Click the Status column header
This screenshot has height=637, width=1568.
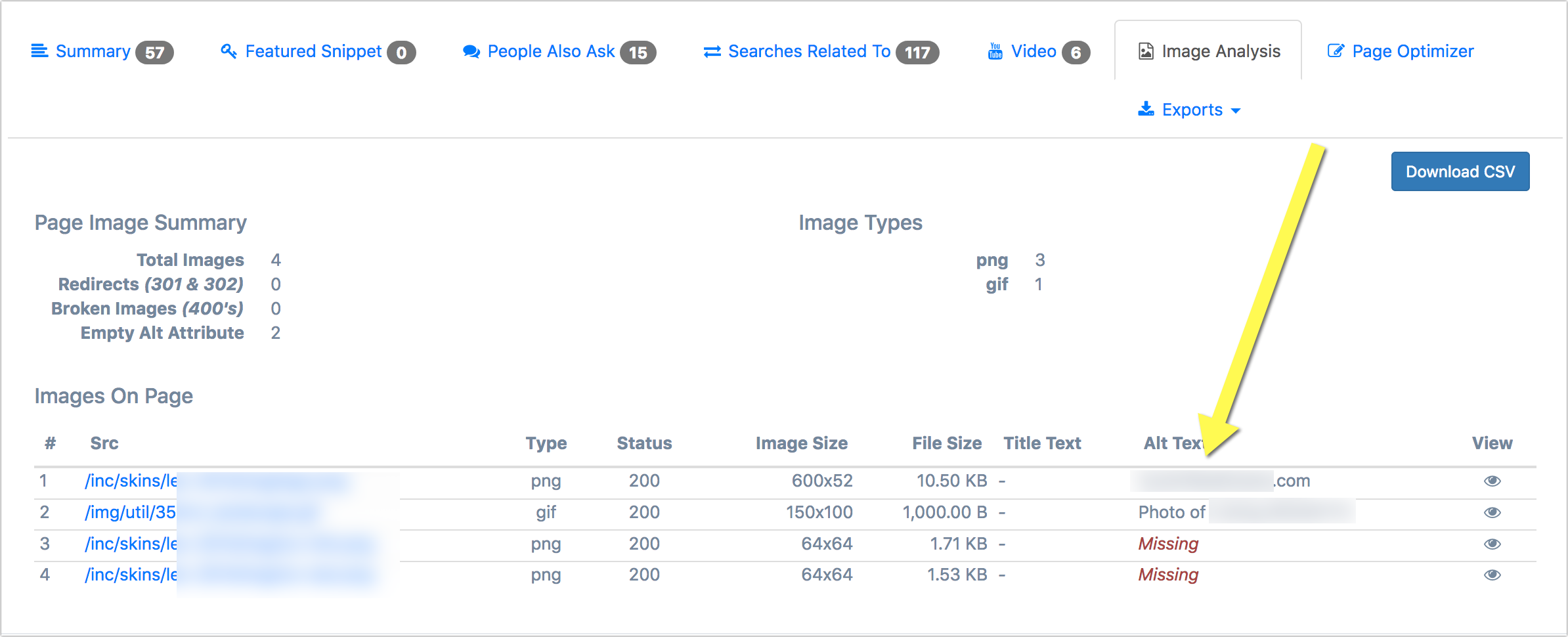644,443
